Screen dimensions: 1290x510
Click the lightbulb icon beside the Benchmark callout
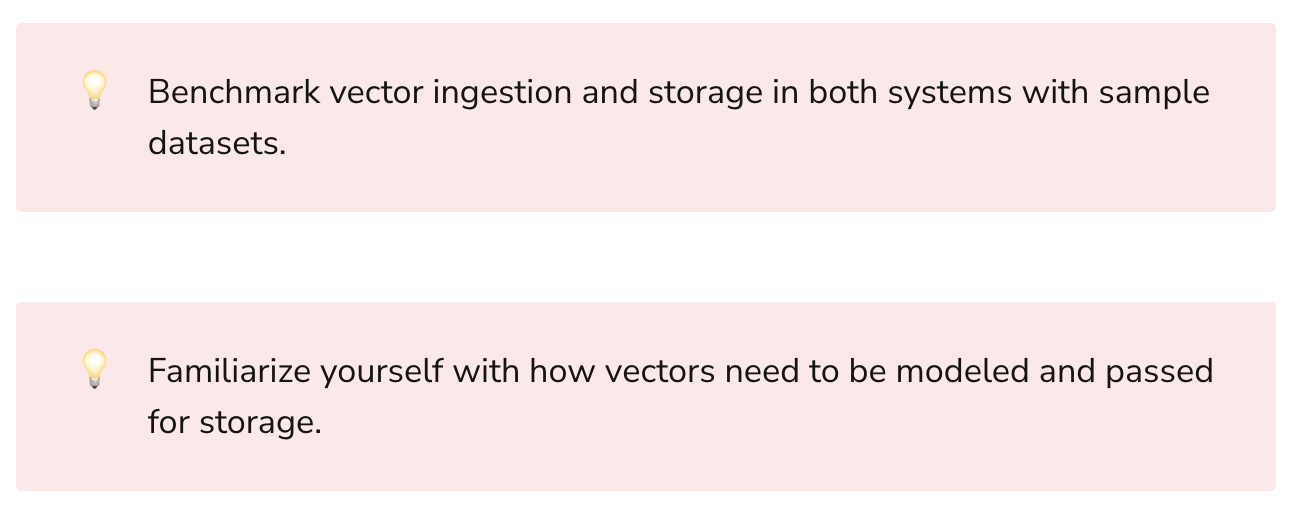point(94,91)
